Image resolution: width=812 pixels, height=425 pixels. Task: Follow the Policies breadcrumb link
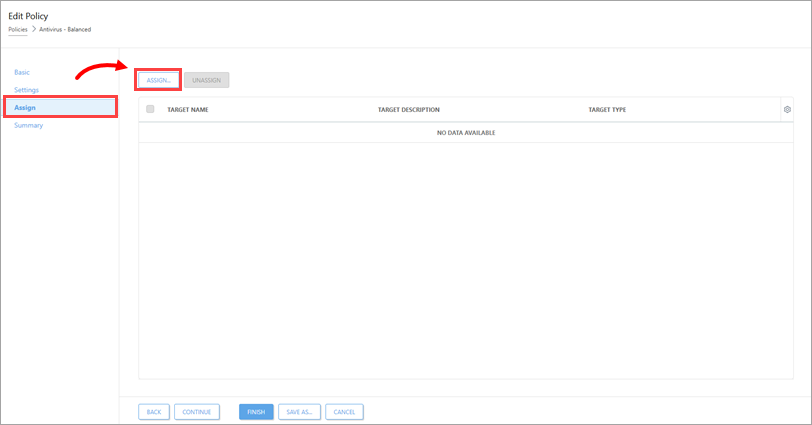coord(18,29)
